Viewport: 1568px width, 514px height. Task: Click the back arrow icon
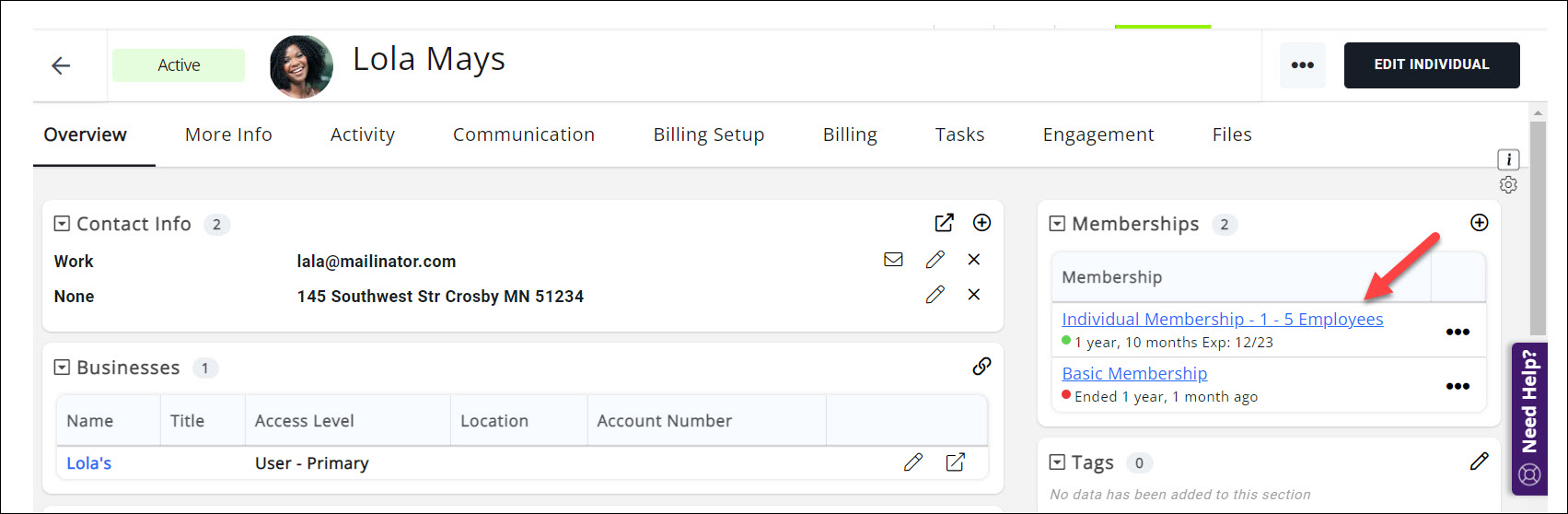tap(61, 65)
